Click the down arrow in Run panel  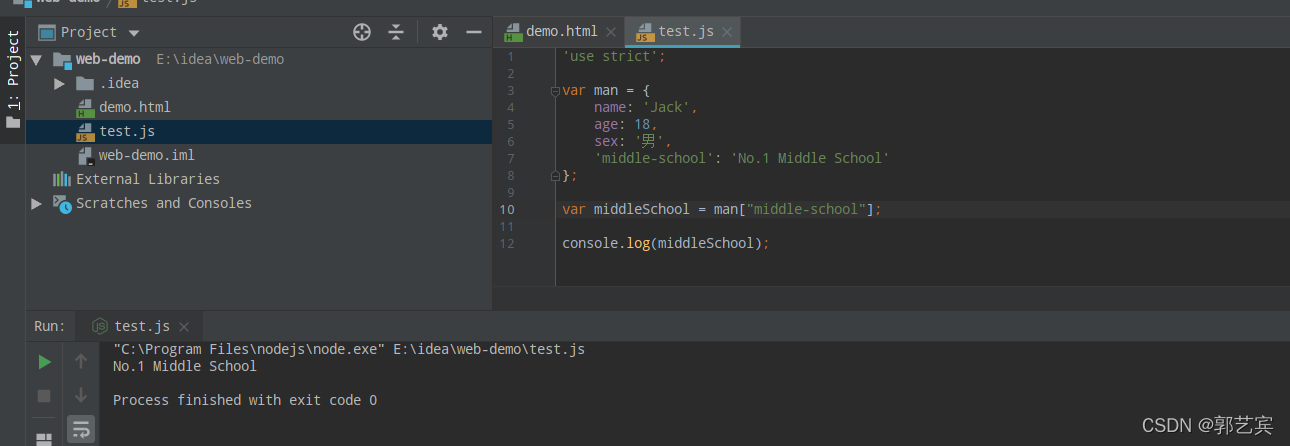pyautogui.click(x=81, y=396)
